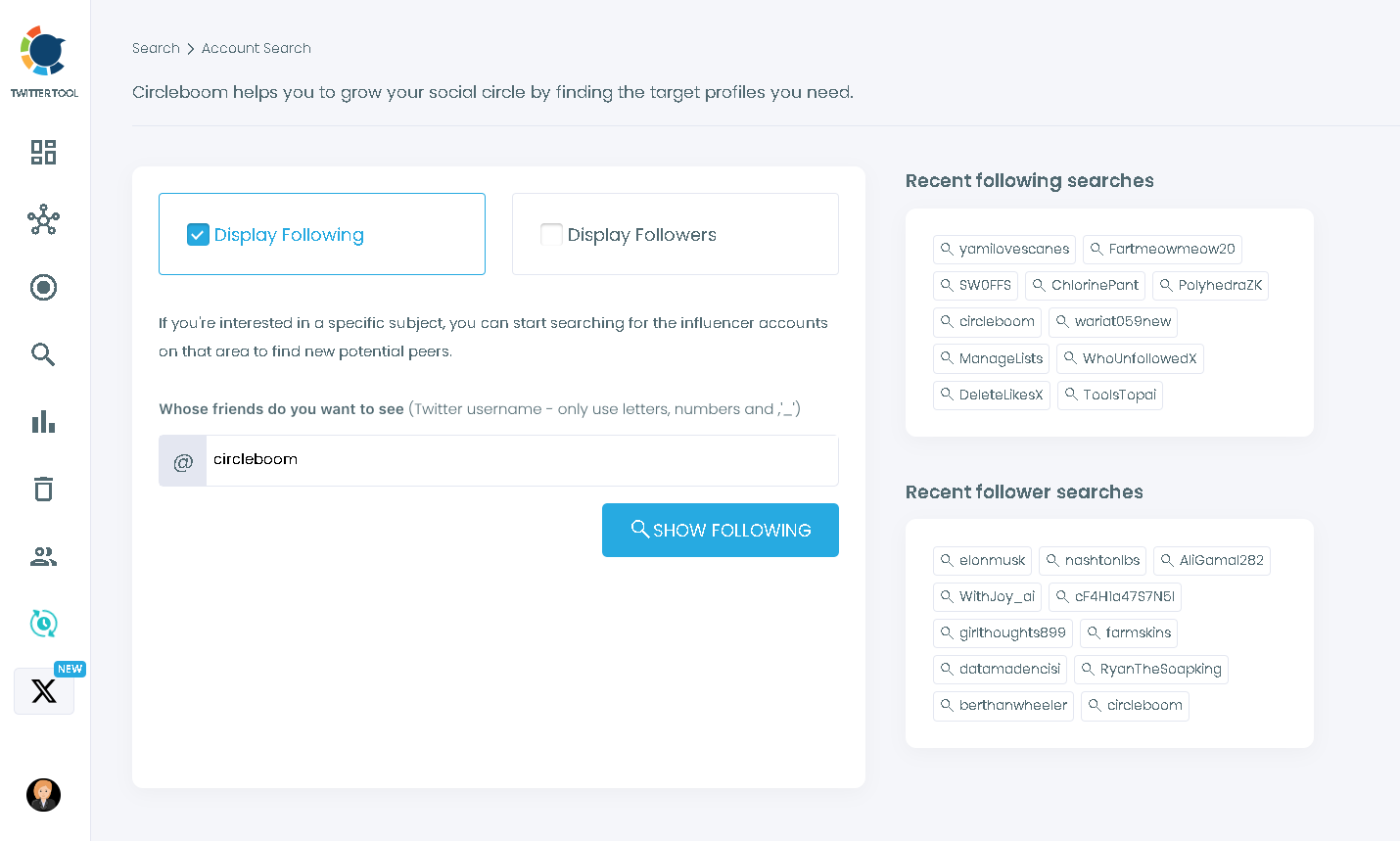Select recent follower search datamadencisi
Viewport: 1400px width, 841px height.
pyautogui.click(x=1000, y=670)
